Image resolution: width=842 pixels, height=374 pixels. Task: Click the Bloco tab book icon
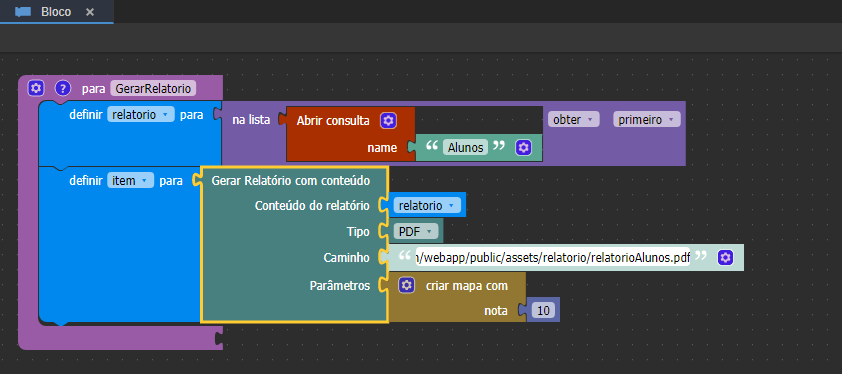pos(23,12)
